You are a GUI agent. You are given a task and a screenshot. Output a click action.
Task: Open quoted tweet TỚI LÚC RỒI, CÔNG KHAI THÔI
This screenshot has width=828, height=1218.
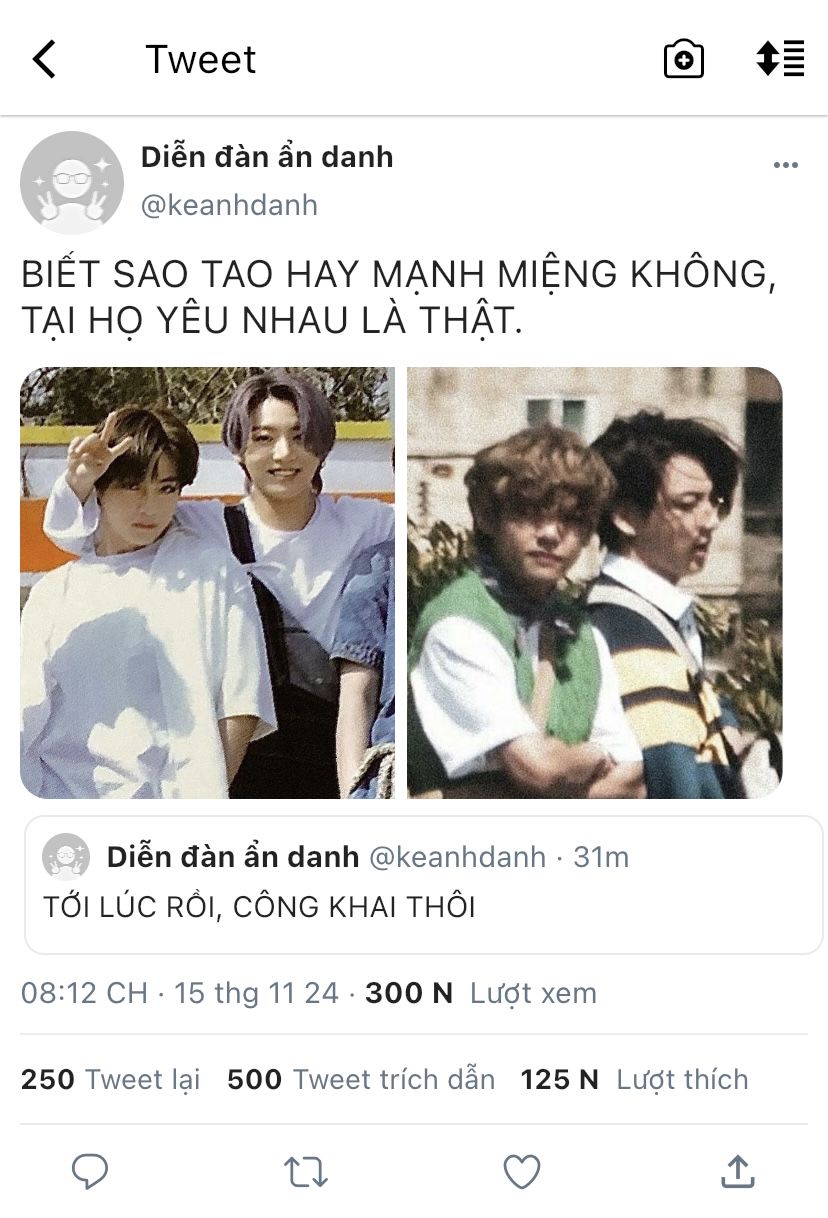click(423, 885)
